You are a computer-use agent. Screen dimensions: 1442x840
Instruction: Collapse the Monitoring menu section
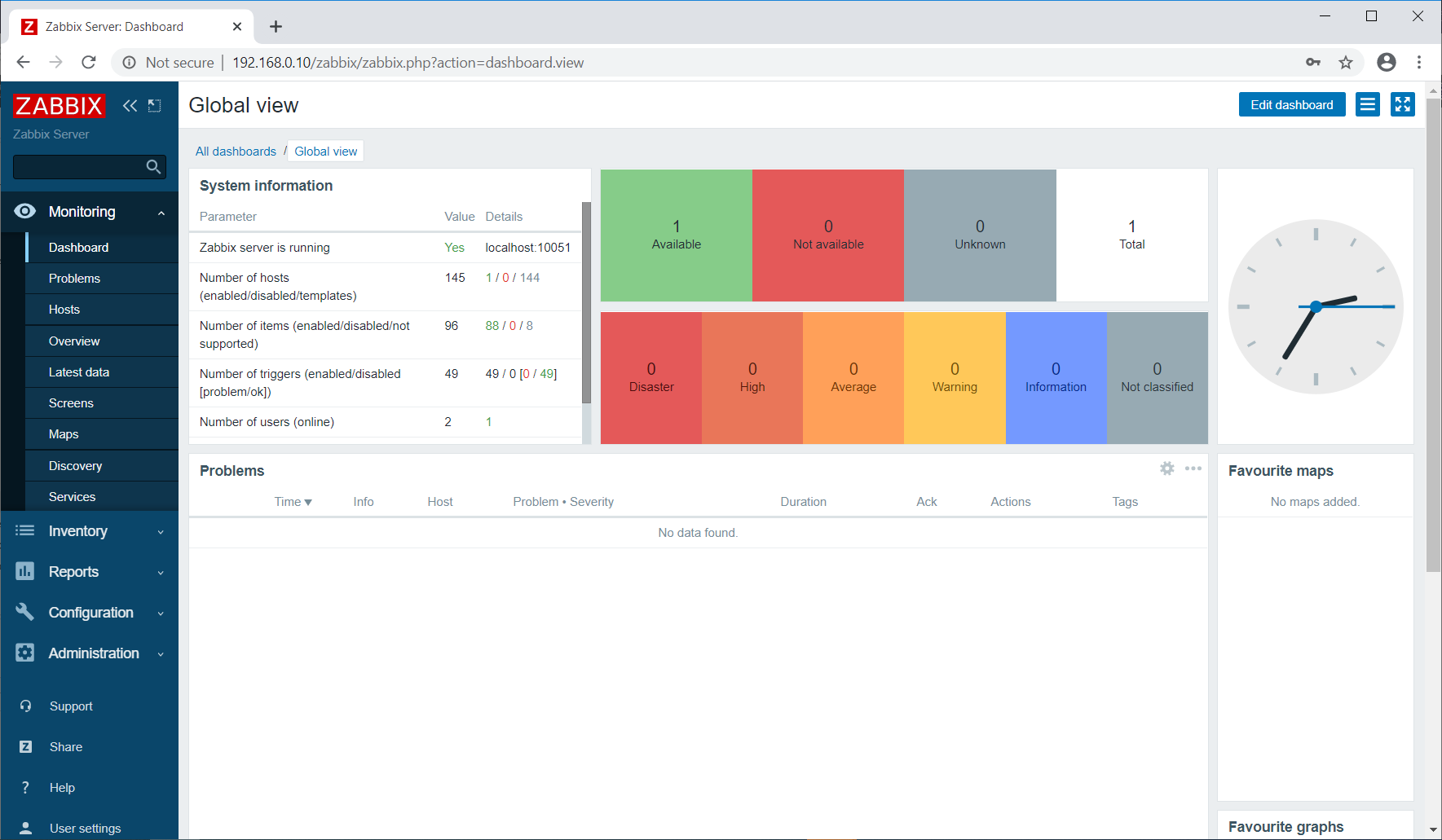(161, 213)
